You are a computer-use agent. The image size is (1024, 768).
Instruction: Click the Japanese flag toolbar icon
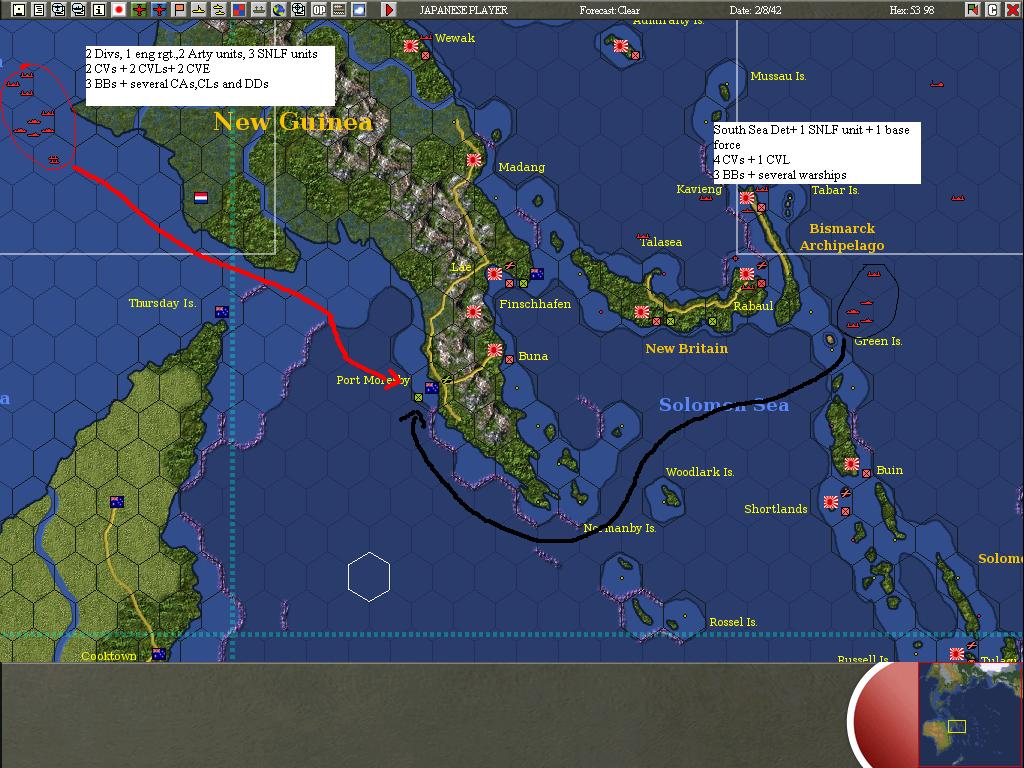(119, 10)
